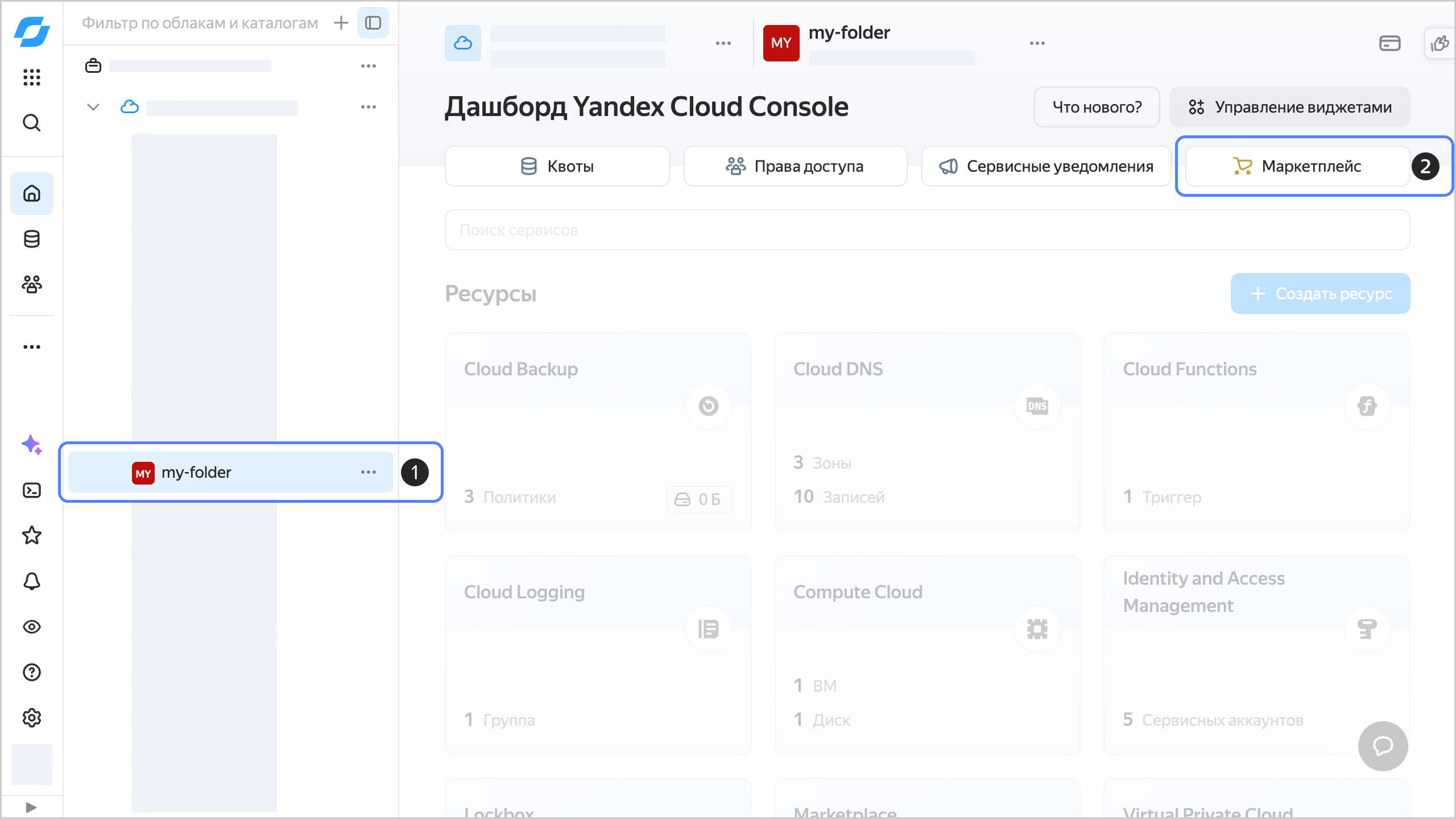Open the "Маркетплейс" tab

coord(1298,166)
